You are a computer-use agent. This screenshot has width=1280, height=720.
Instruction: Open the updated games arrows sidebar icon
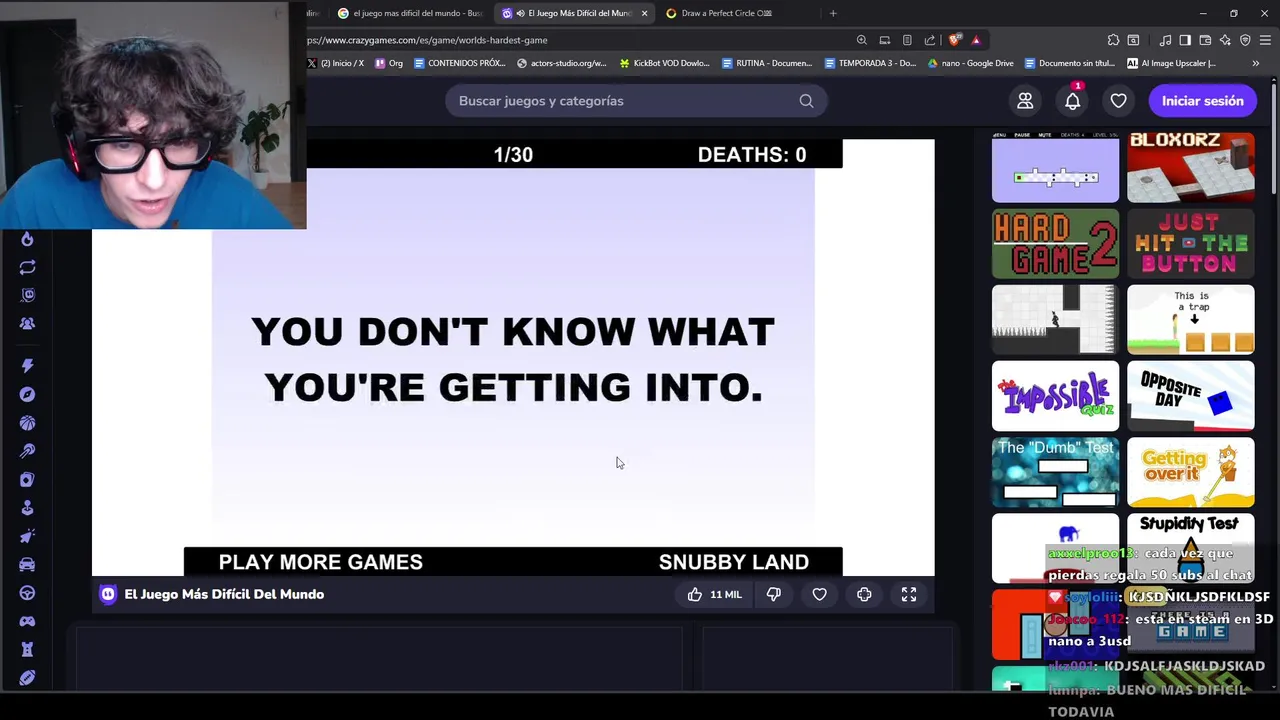pos(27,267)
